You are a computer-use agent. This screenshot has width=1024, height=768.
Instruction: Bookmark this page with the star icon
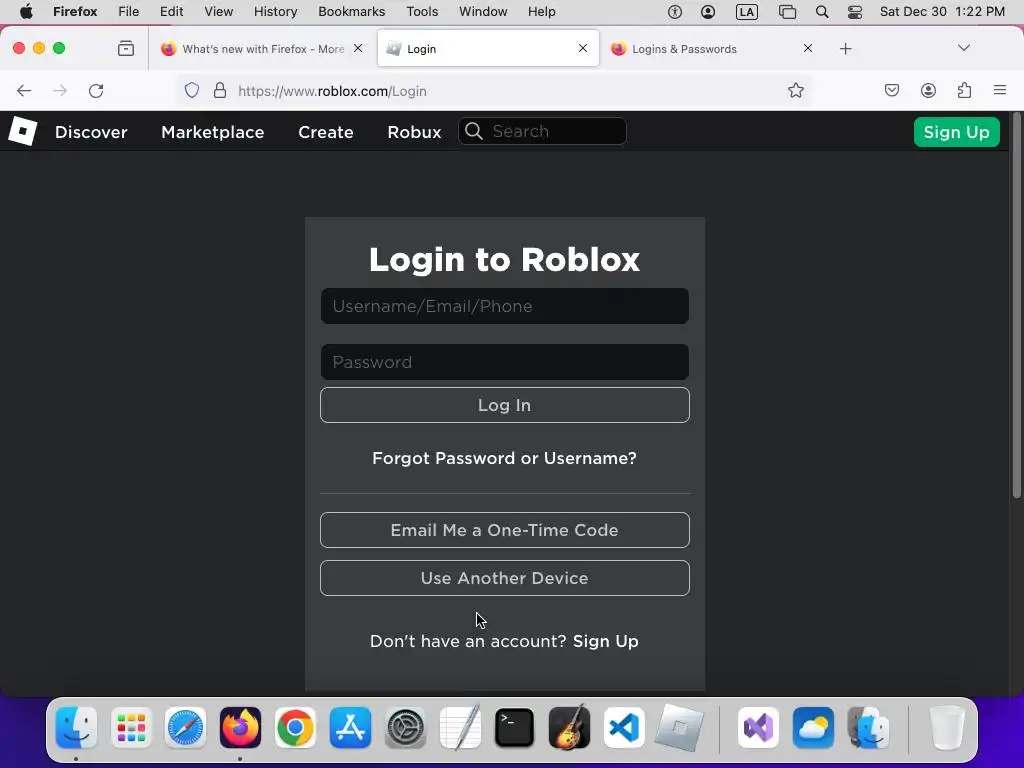pyautogui.click(x=795, y=91)
